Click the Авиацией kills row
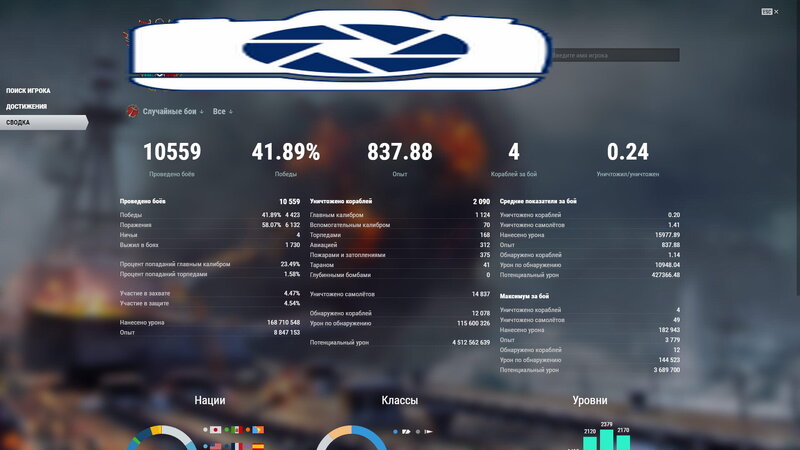 click(x=399, y=245)
